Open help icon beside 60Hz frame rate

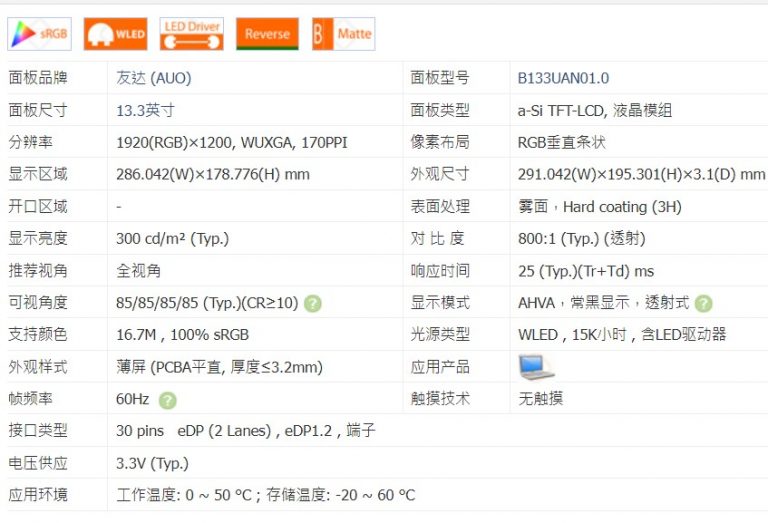pos(168,400)
